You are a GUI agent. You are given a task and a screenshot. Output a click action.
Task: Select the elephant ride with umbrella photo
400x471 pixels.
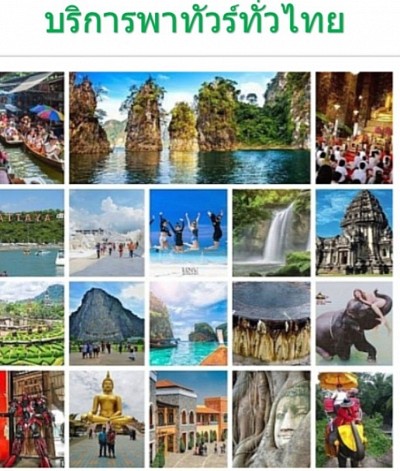coord(354,419)
